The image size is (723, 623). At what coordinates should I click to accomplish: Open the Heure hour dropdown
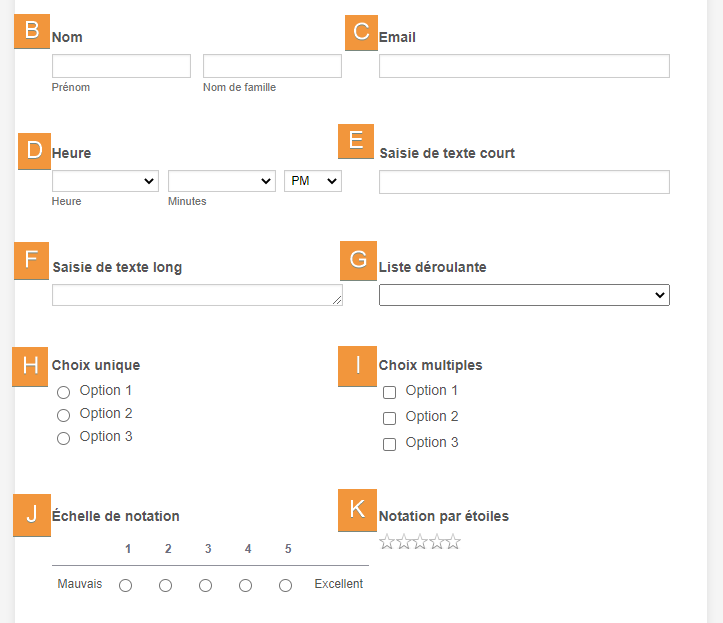tap(105, 181)
